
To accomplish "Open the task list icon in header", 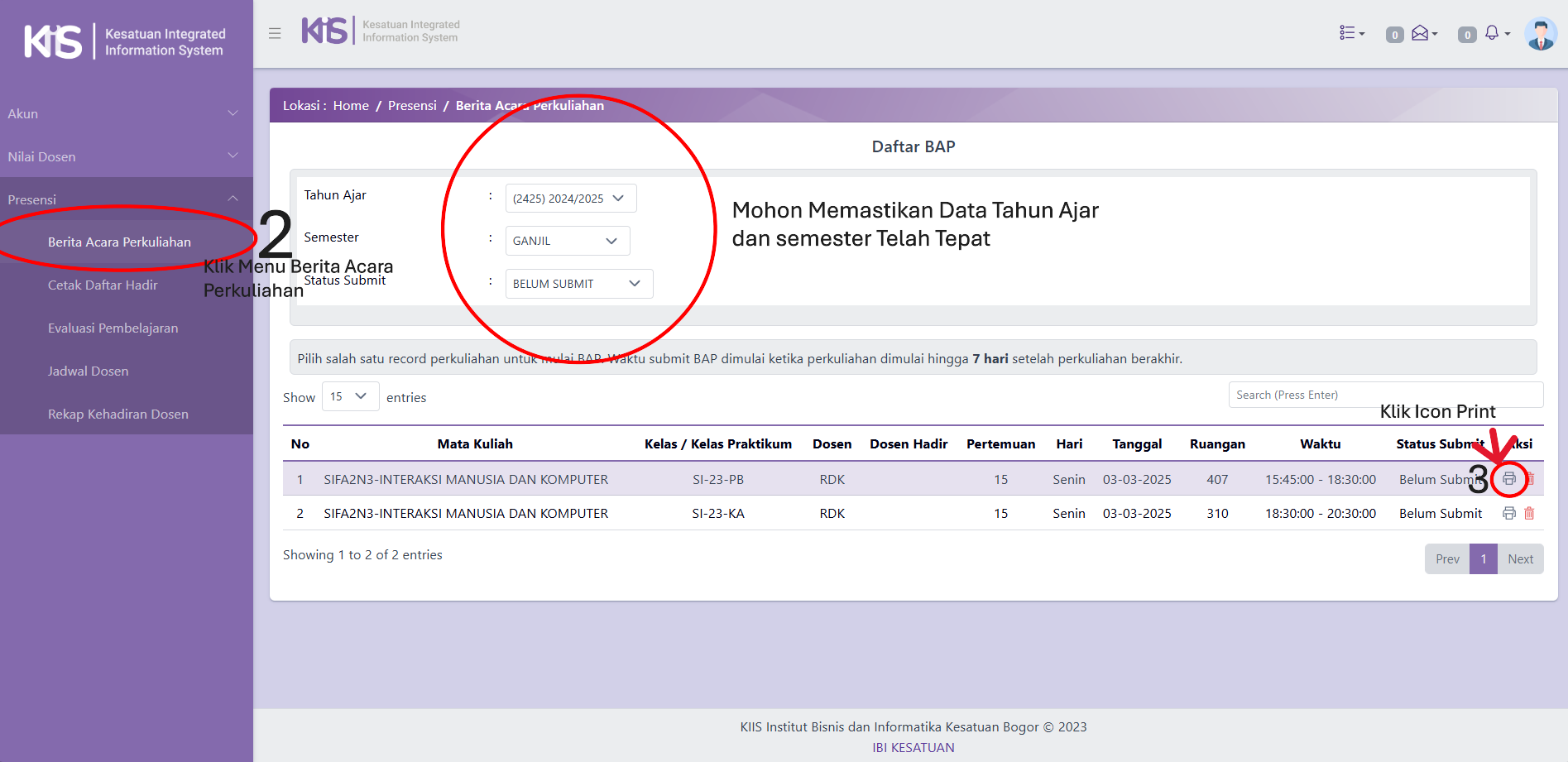I will pos(1351,33).
